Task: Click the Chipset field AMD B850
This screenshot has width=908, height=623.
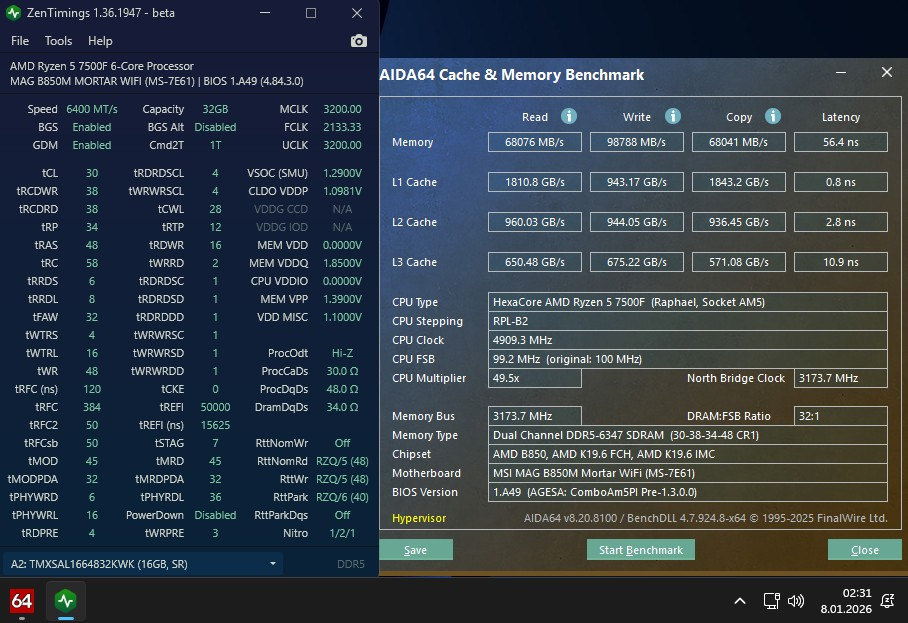Action: [687, 454]
